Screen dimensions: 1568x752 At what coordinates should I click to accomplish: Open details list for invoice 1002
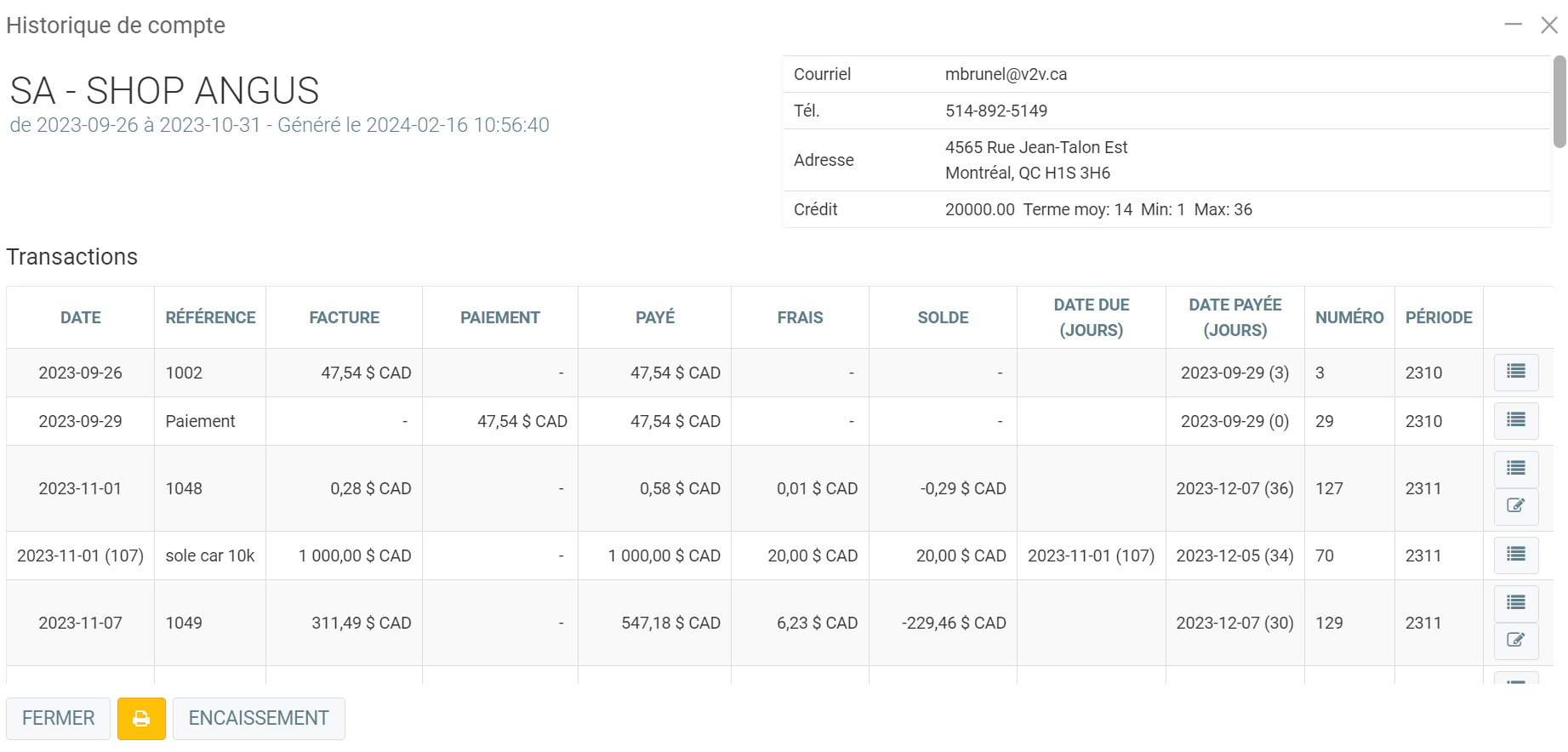1515,372
